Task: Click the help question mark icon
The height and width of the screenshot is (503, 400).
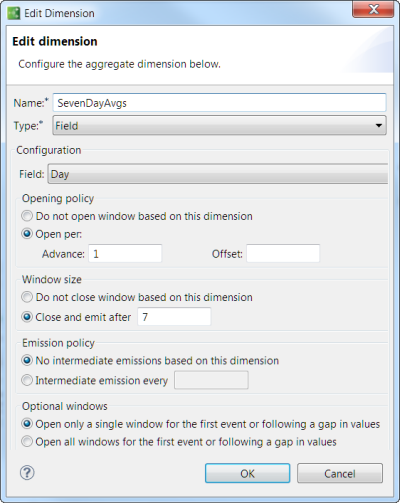Action: pos(27,472)
